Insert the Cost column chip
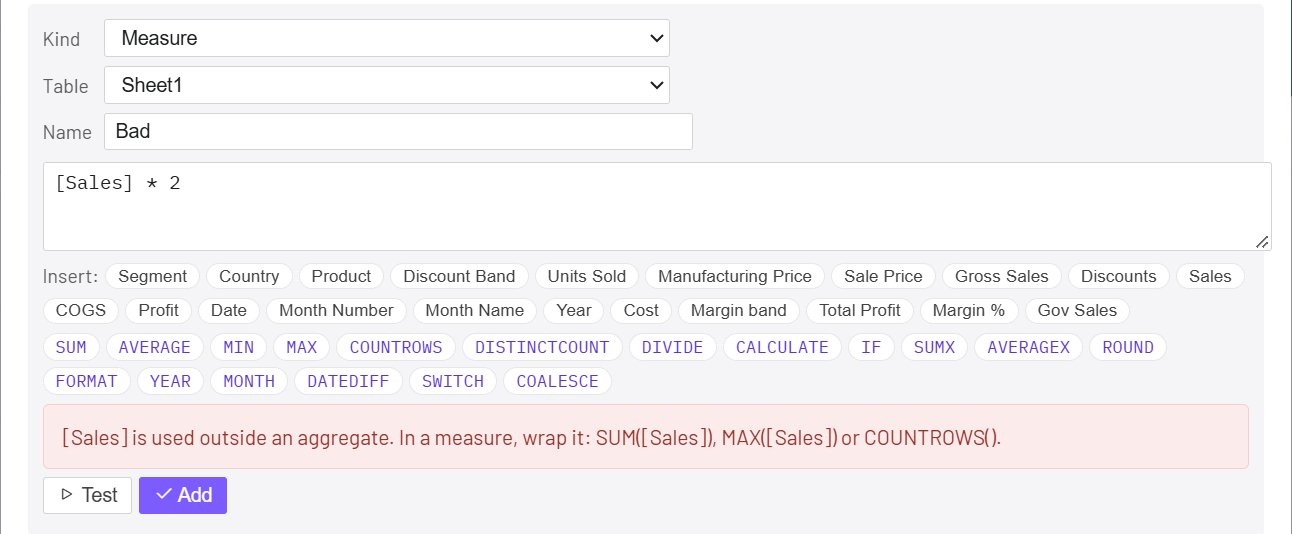This screenshot has height=534, width=1292. [640, 310]
